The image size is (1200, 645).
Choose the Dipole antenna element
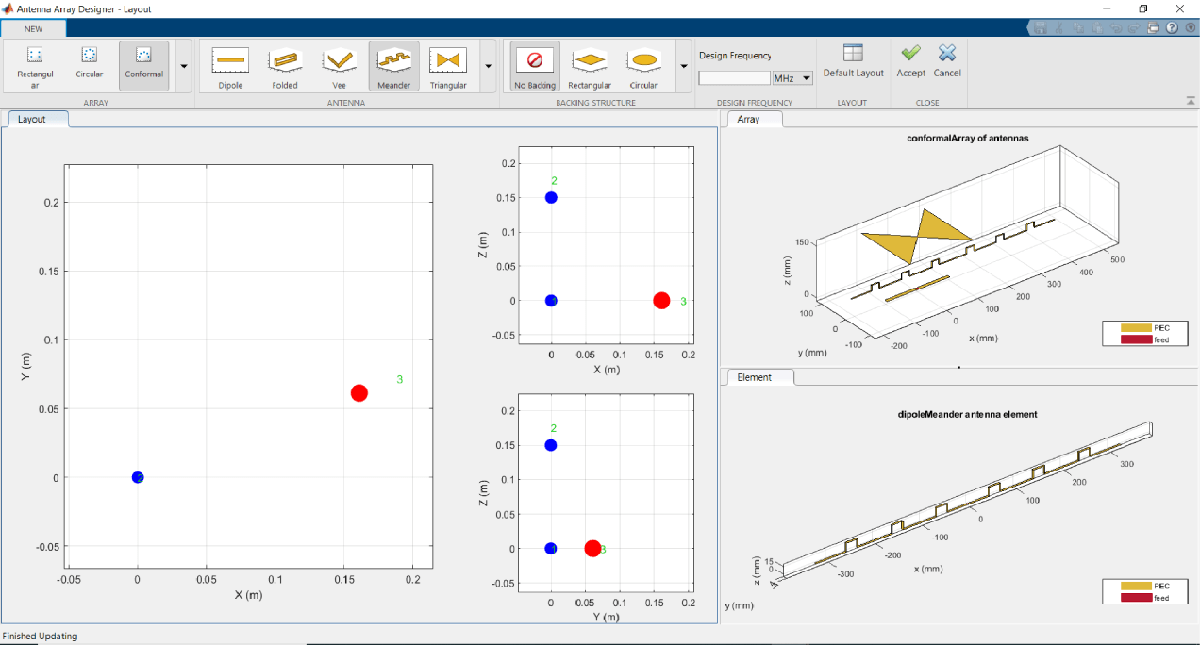(230, 66)
